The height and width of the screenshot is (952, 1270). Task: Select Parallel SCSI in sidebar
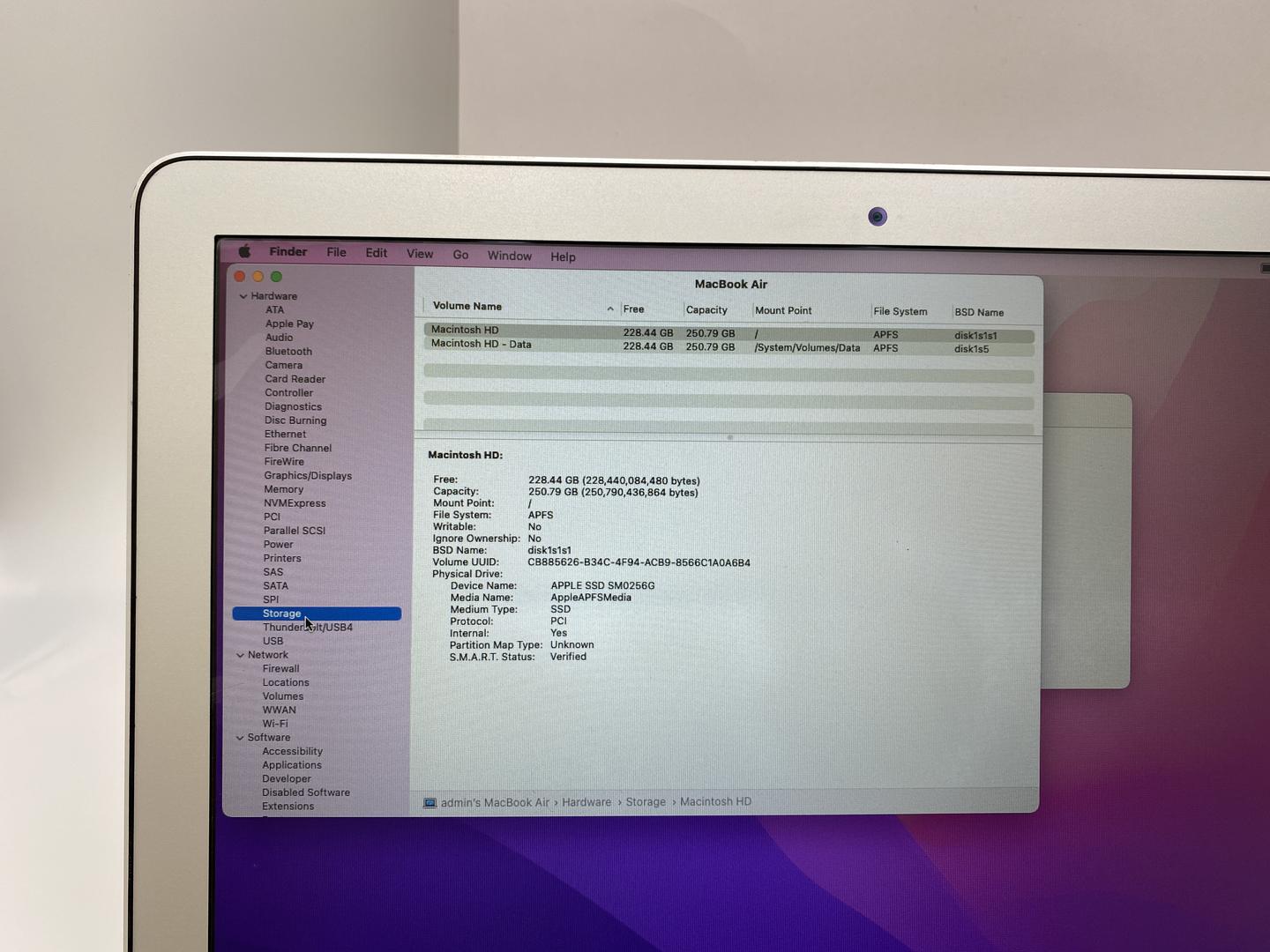(294, 531)
